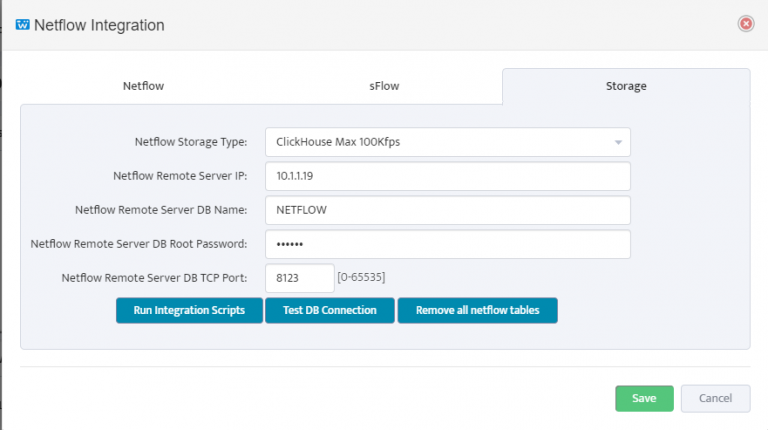Expand the storage type dropdown arrow
This screenshot has height=430, width=768.
pos(619,142)
